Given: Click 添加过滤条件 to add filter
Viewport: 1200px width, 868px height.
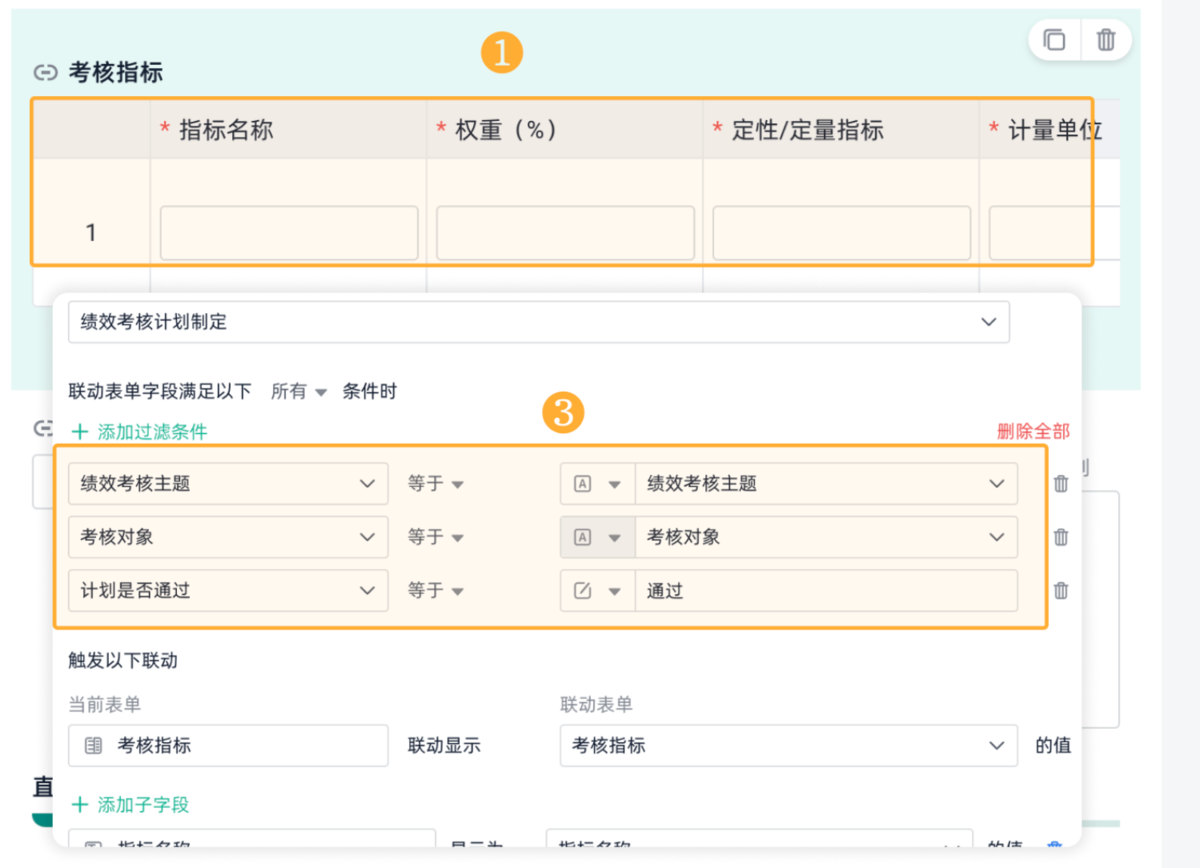Looking at the screenshot, I should (140, 432).
